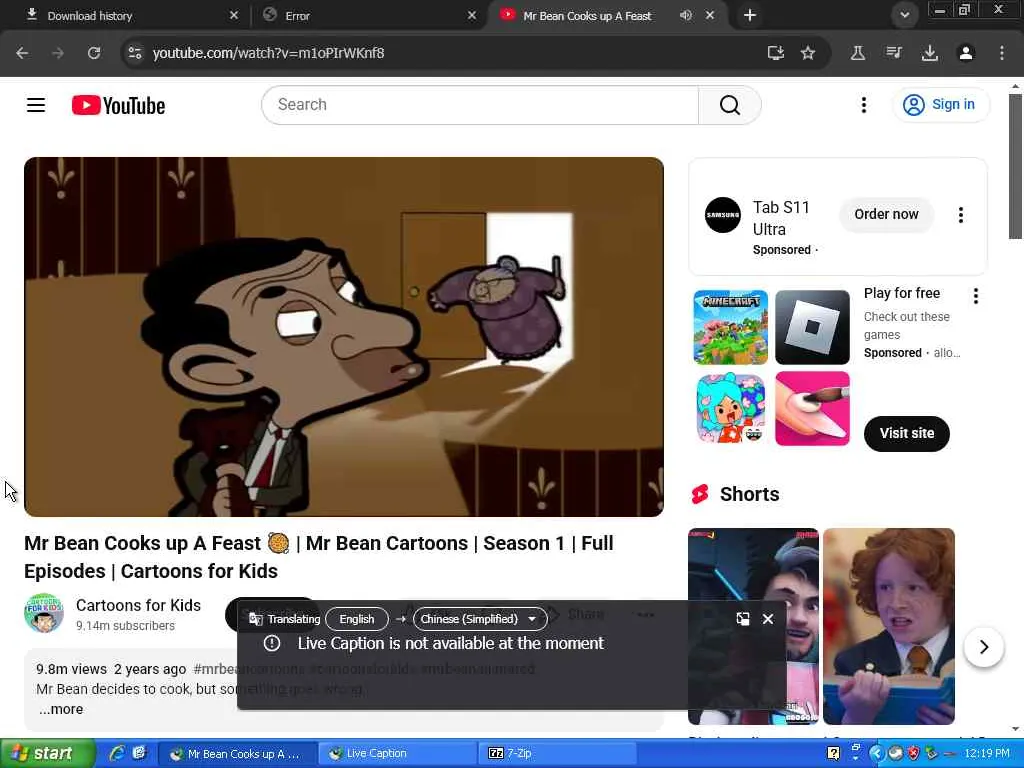Open Cartoons for Kids channel name

[138, 605]
